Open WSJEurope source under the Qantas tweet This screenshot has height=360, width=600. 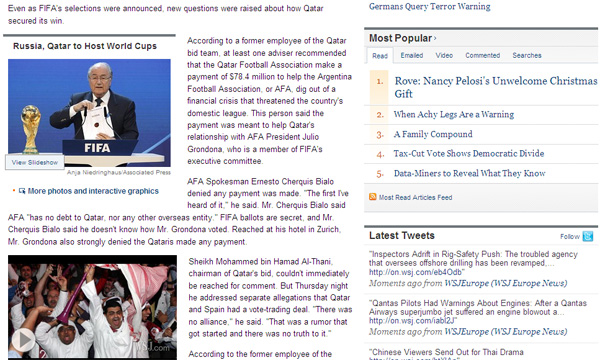pos(505,332)
